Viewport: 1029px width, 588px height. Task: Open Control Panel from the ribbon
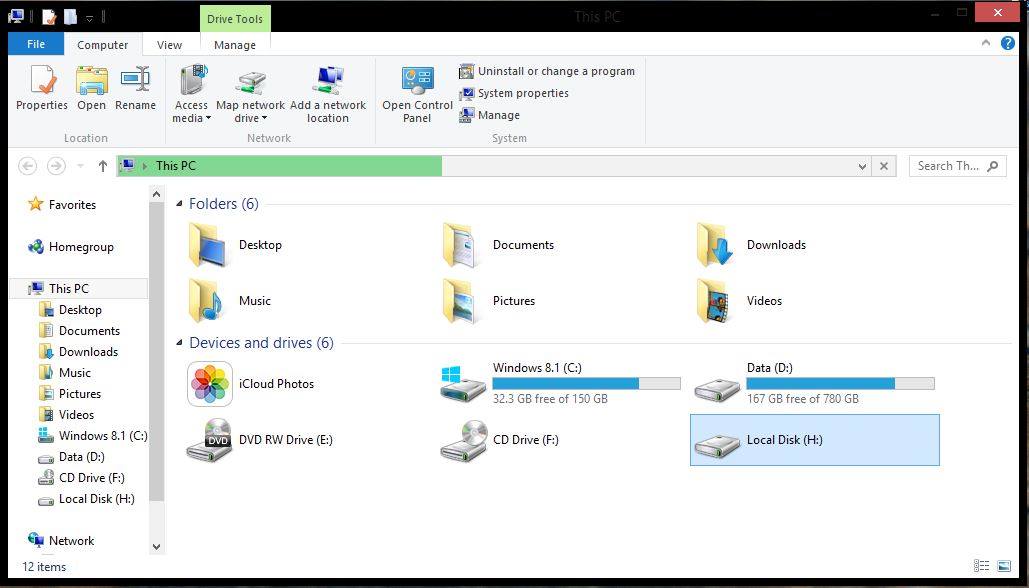417,94
